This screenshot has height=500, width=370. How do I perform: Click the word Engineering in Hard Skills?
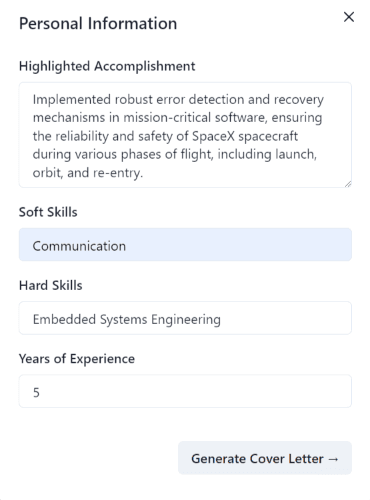point(186,320)
